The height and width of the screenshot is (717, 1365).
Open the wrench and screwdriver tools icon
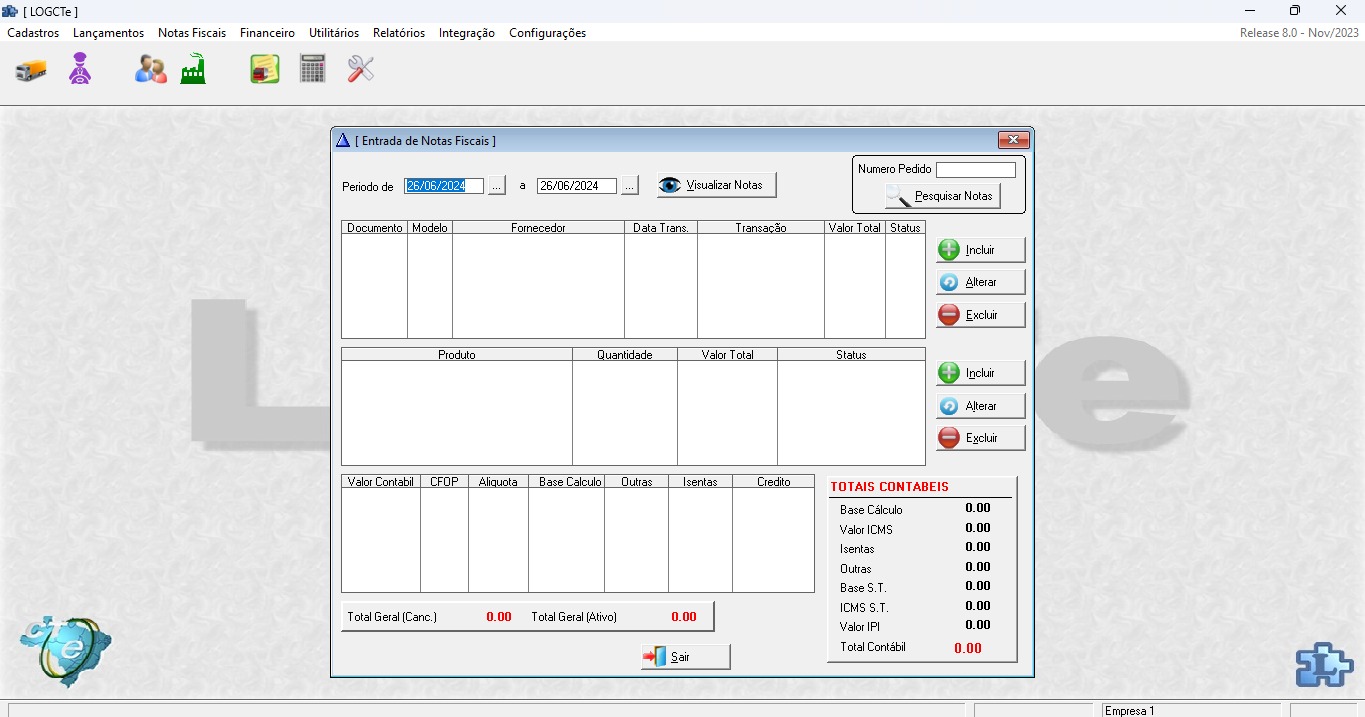click(361, 69)
